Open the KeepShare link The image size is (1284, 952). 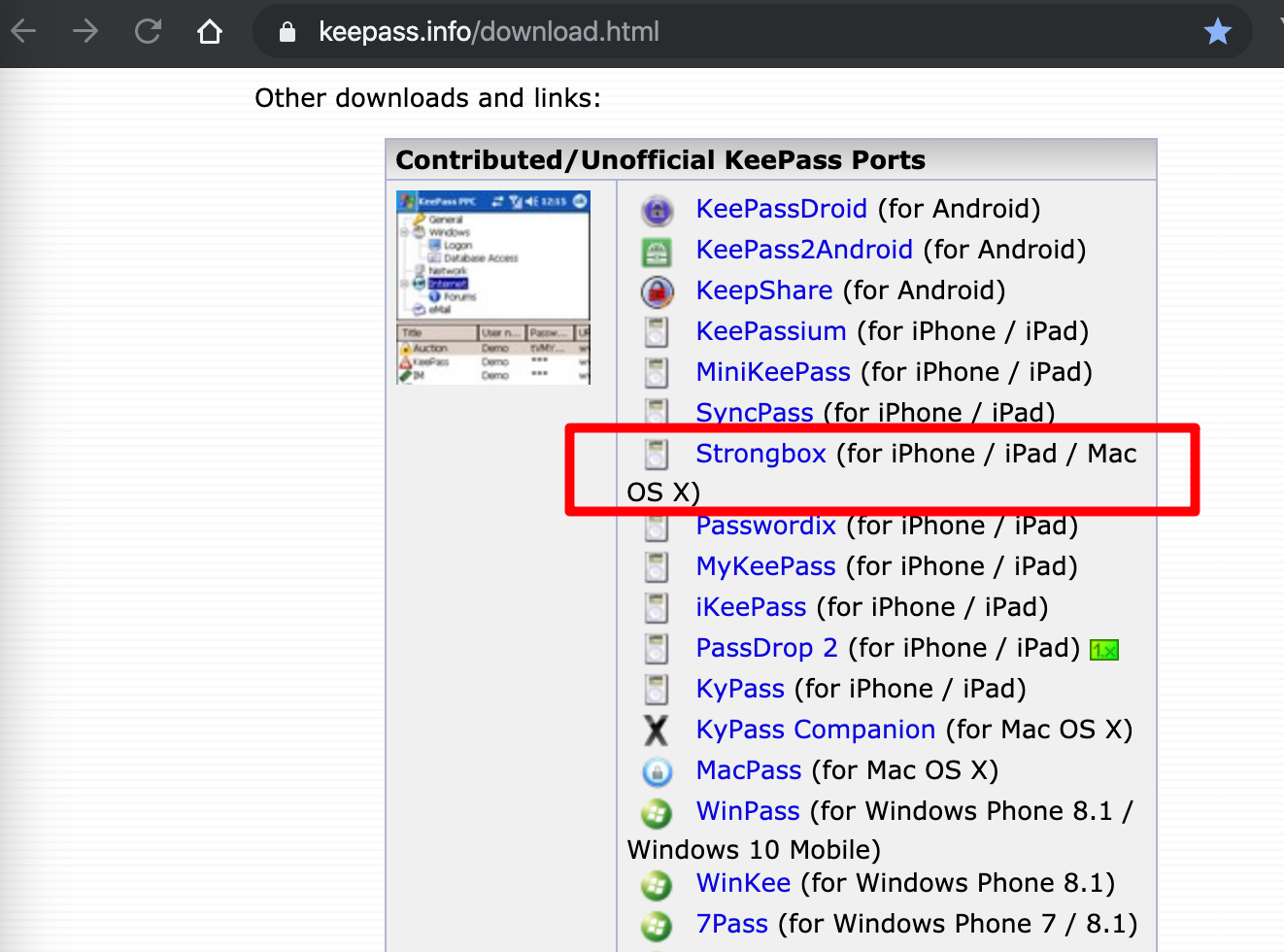764,290
